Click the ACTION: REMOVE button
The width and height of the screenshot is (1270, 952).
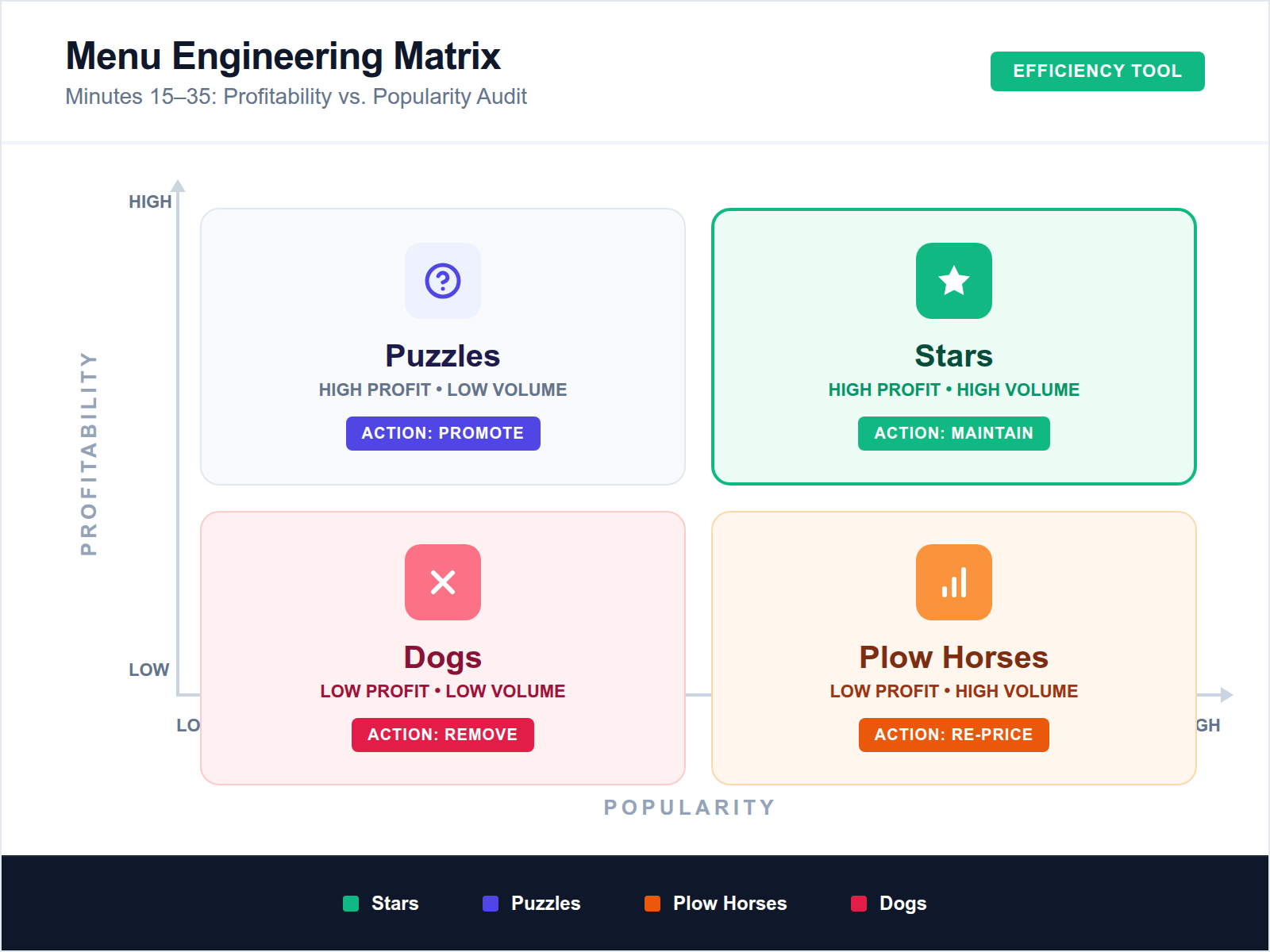pos(442,735)
